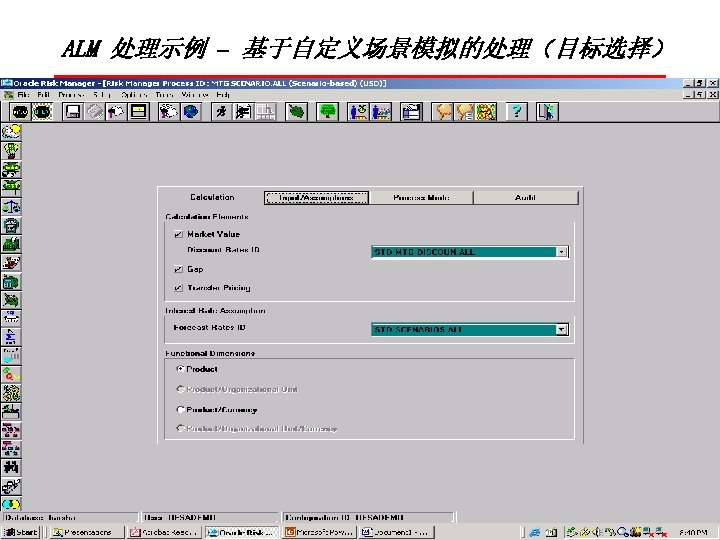Click the Database status bar entry

[x=70, y=518]
